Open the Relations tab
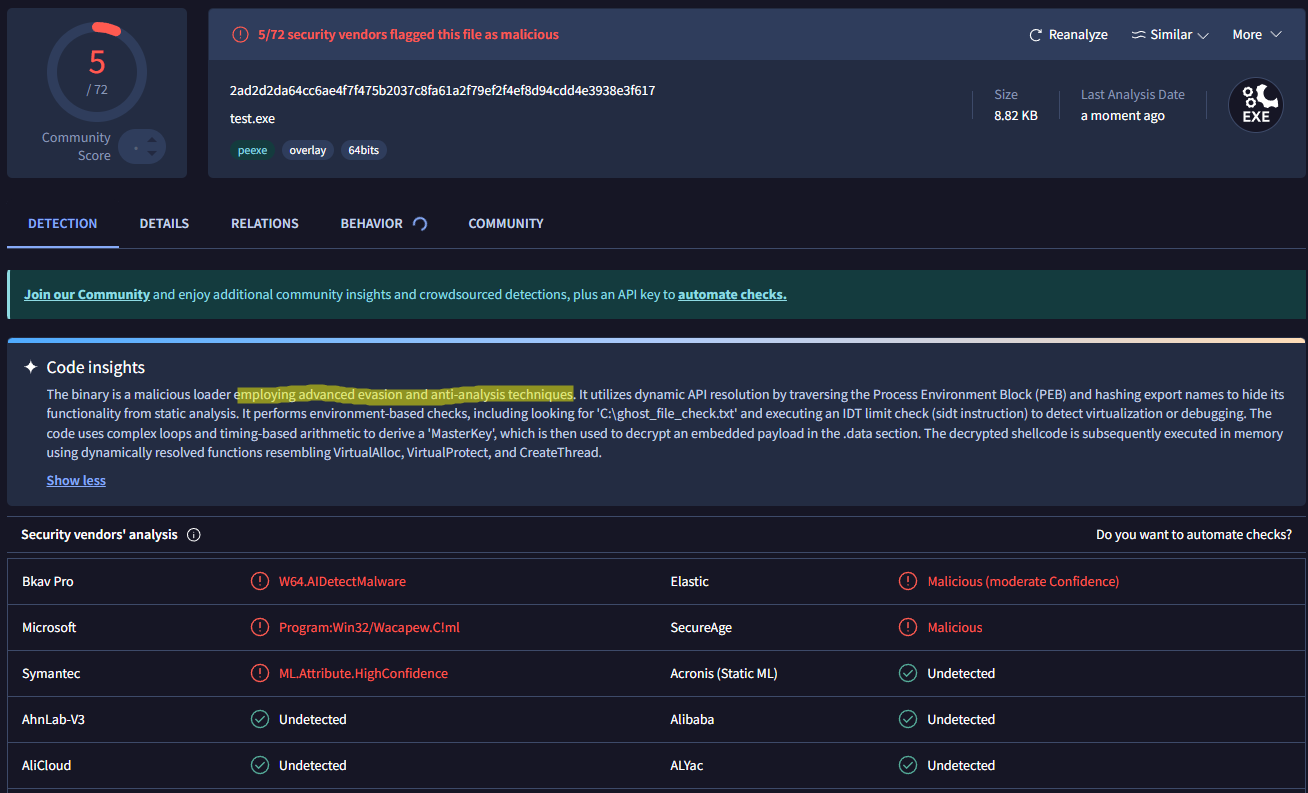 pyautogui.click(x=264, y=223)
